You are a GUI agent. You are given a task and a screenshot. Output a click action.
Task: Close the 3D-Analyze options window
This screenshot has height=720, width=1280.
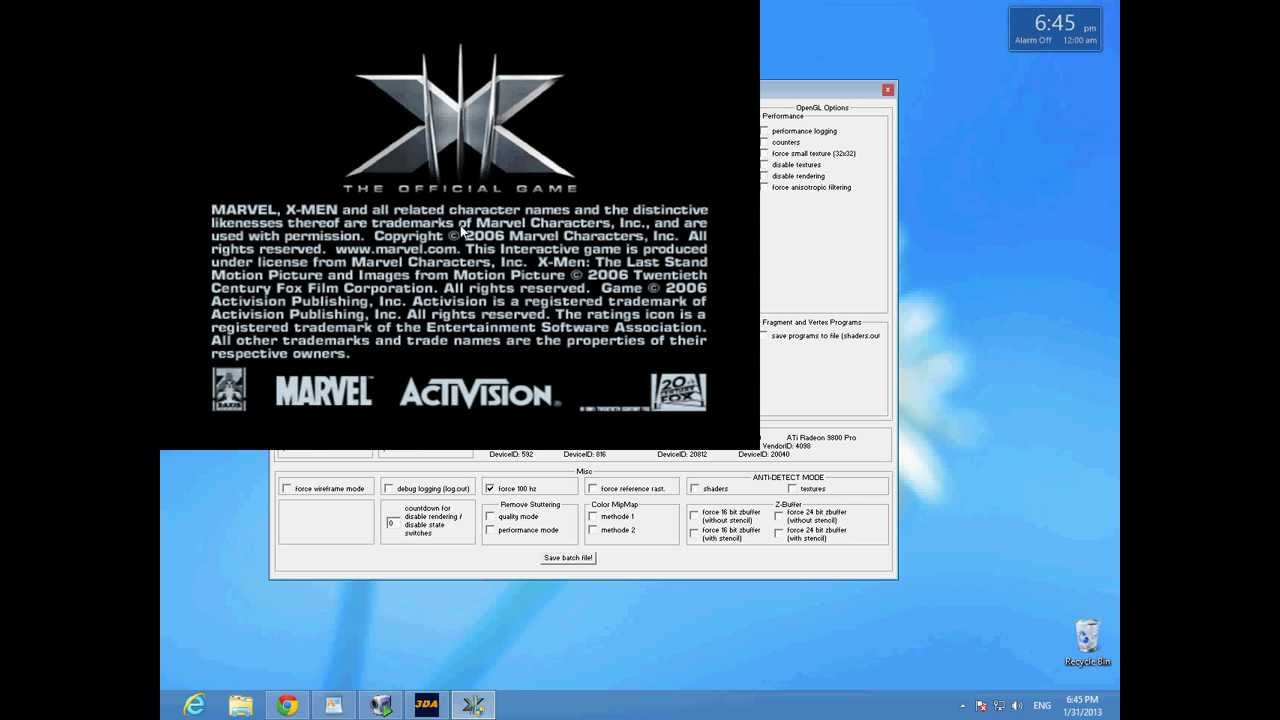[x=887, y=90]
